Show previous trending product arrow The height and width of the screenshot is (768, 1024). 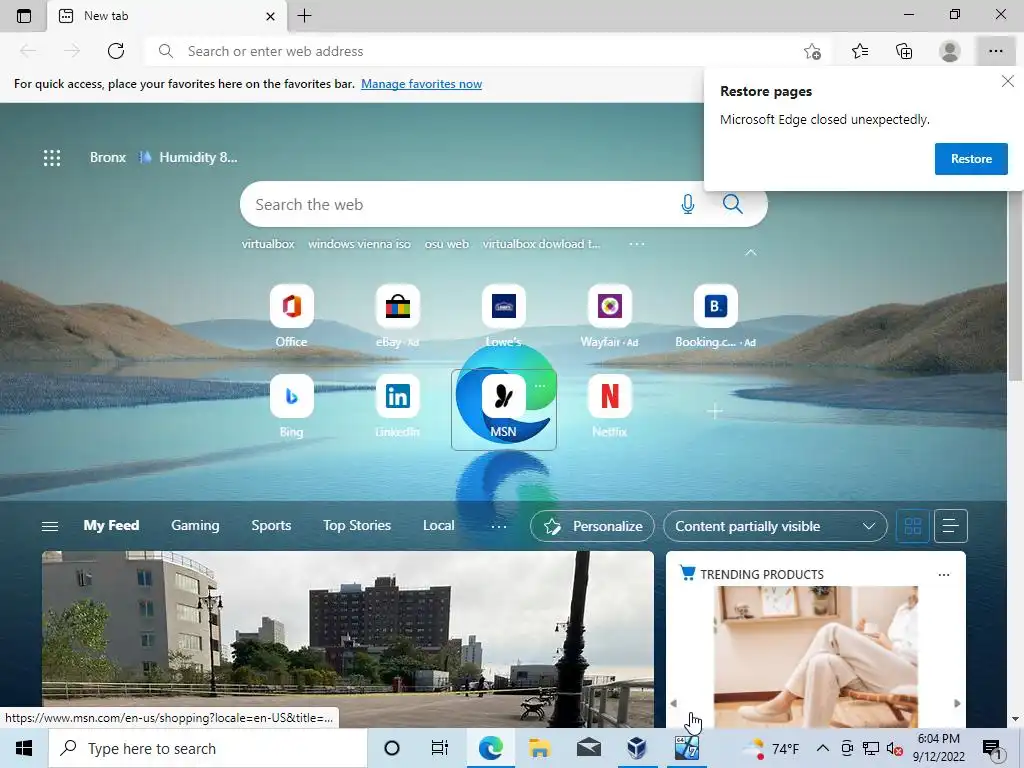pyautogui.click(x=673, y=703)
